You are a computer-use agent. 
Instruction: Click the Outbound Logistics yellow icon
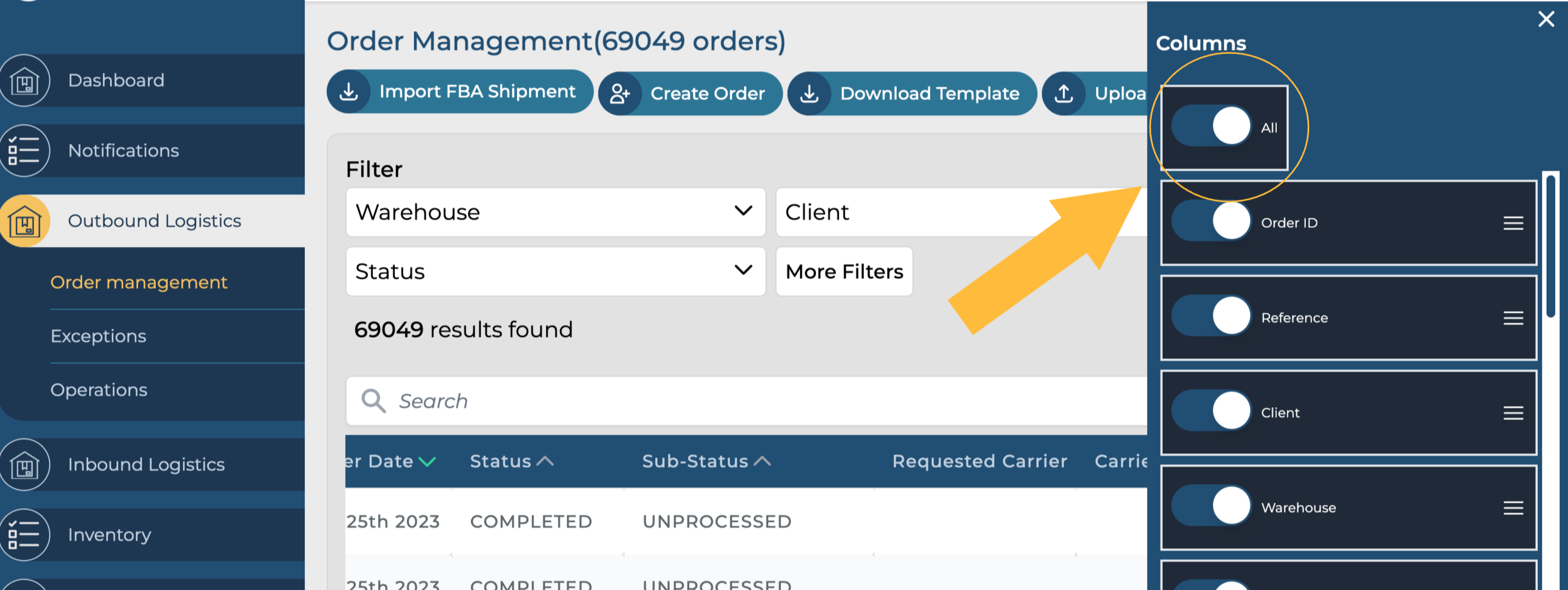24,221
